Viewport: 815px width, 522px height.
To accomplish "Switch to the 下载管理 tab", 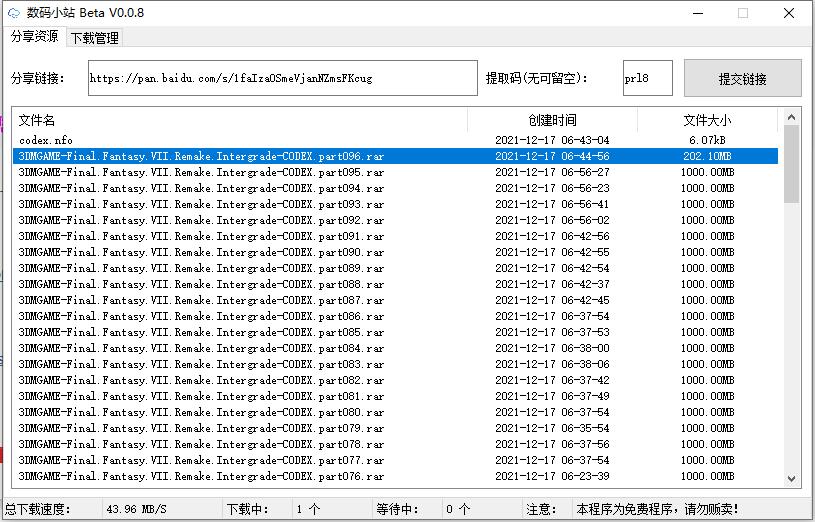I will click(x=94, y=38).
